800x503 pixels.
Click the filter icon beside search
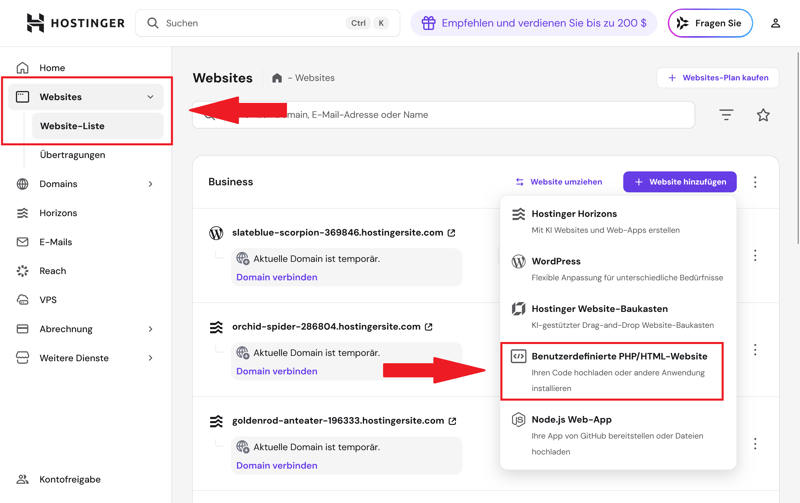pyautogui.click(x=726, y=115)
